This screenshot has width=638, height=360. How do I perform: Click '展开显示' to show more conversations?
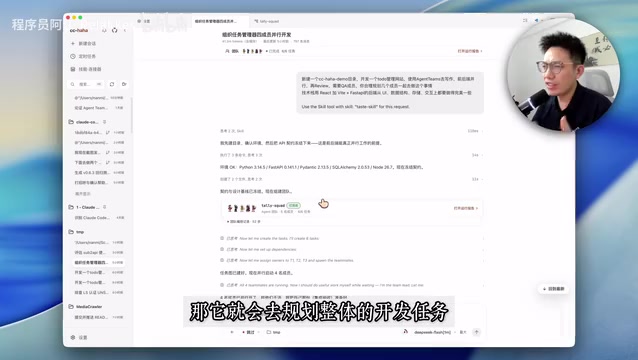(83, 194)
